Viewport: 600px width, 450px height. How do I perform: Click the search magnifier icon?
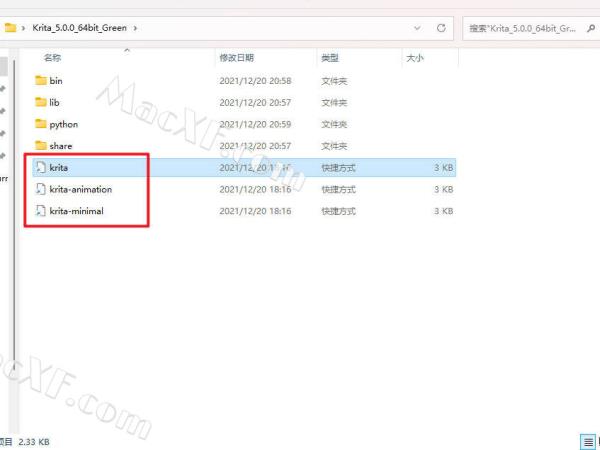coord(591,28)
